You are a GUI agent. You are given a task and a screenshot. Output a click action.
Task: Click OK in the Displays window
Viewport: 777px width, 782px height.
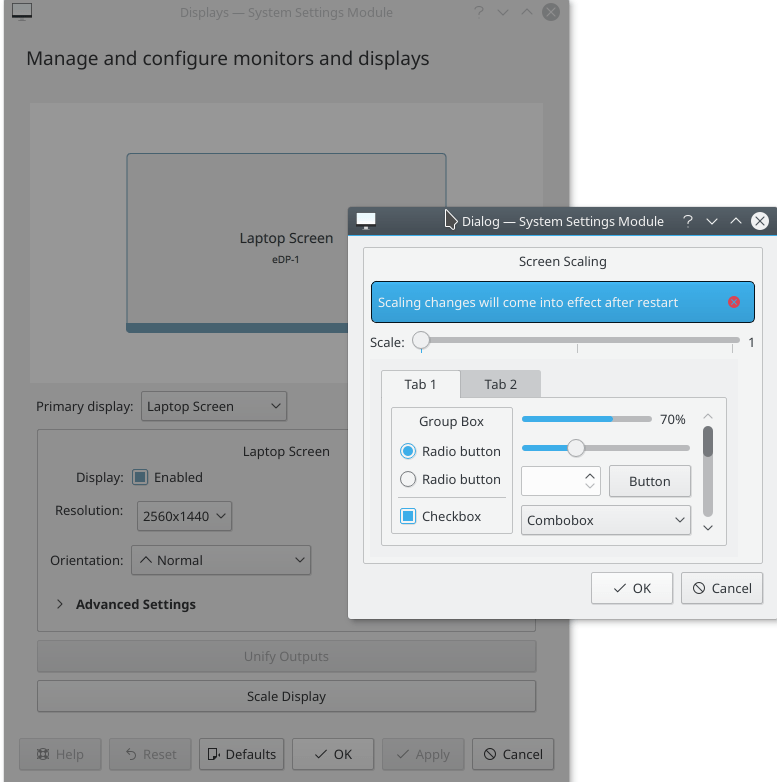pos(333,754)
